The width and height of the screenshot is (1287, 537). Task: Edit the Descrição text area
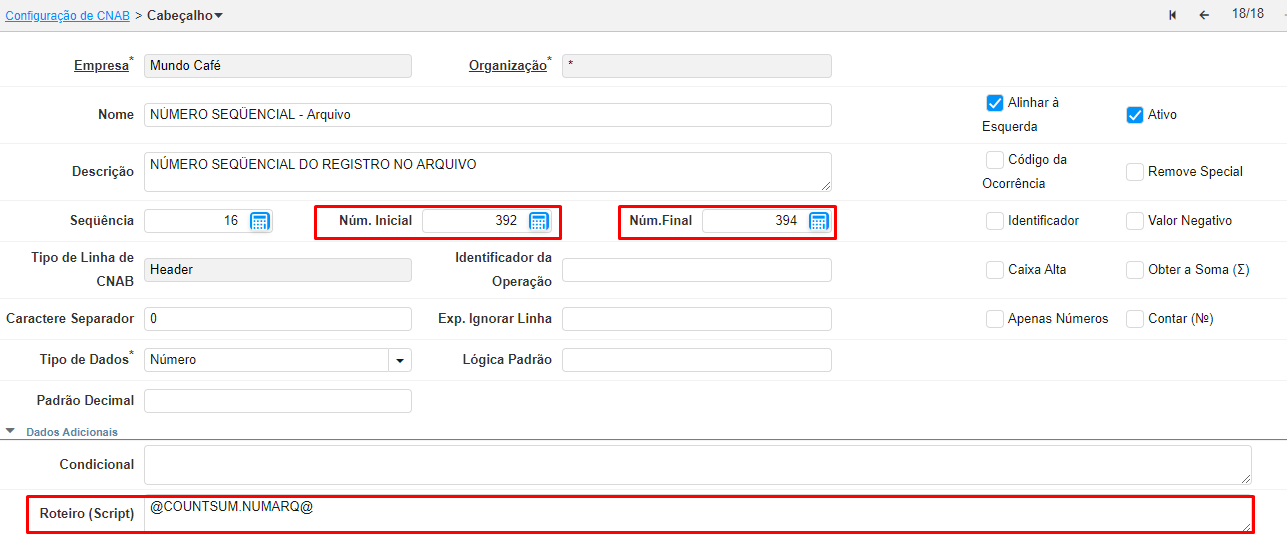coord(488,172)
